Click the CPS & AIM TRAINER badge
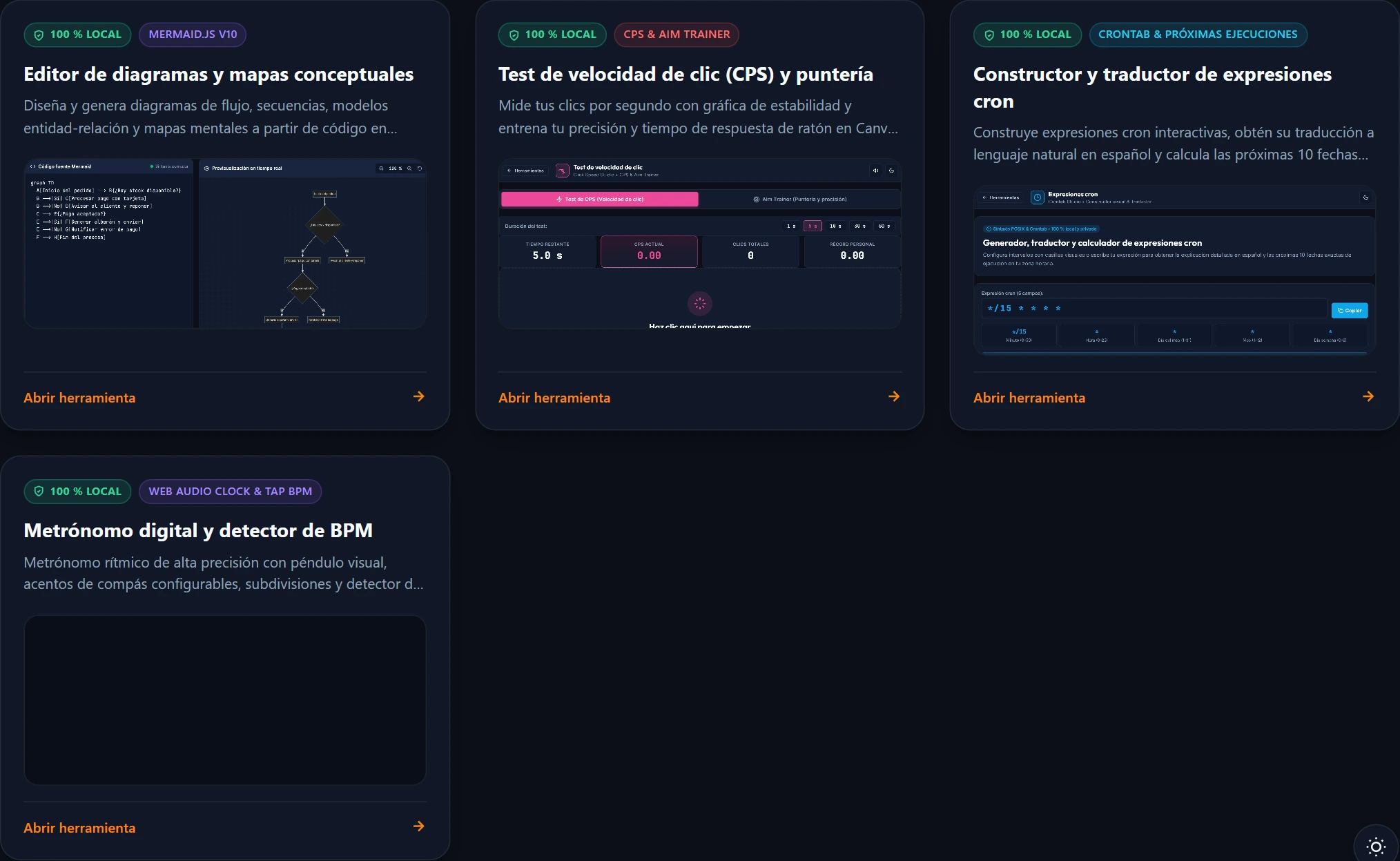This screenshot has height=861, width=1400. click(x=677, y=35)
